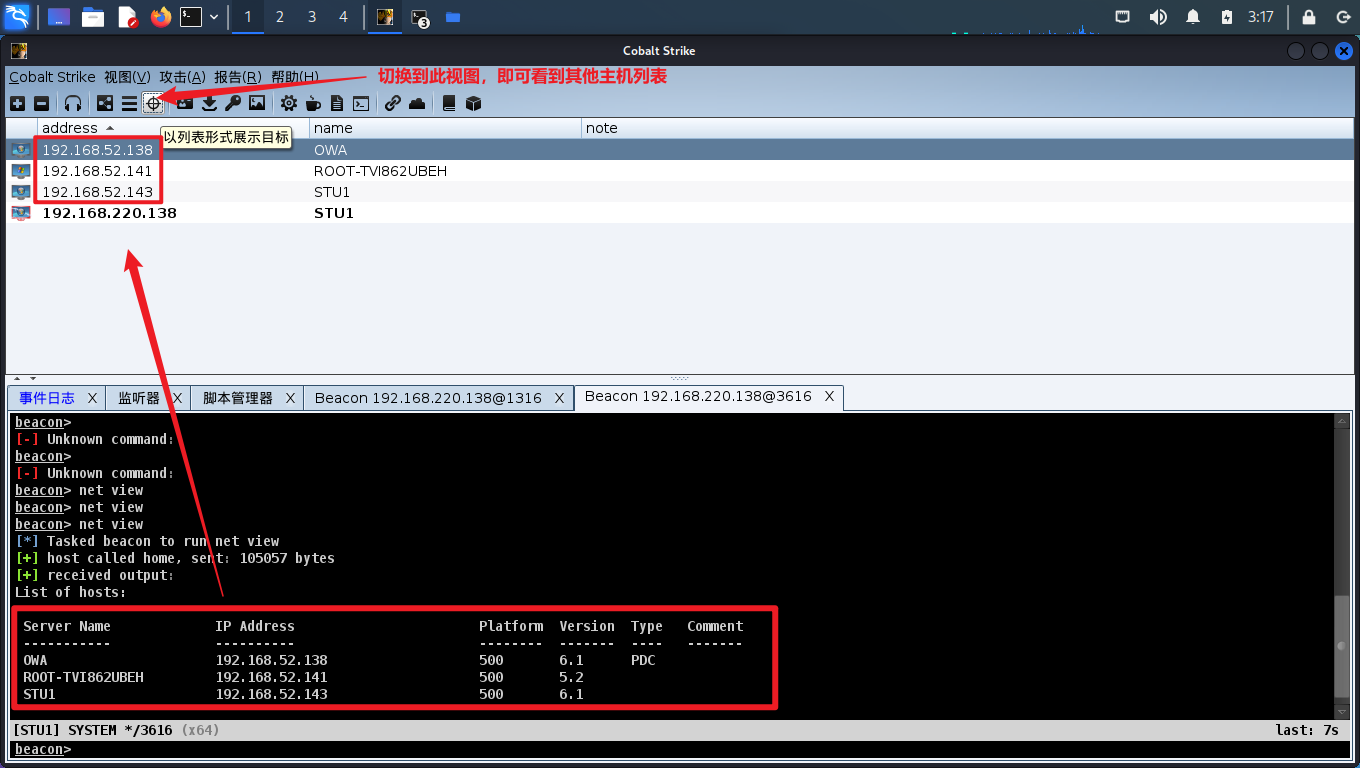Close the Beacon 192.168.220.138@1316 tab

tap(561, 398)
